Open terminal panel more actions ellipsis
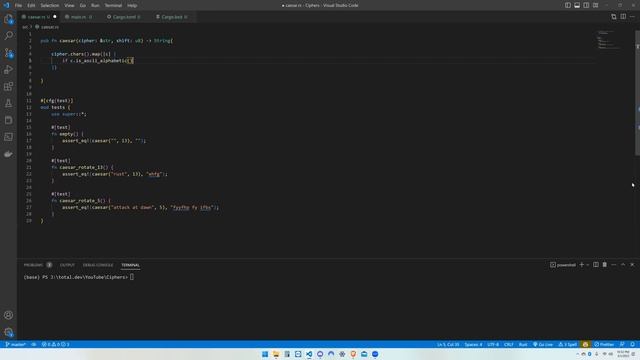The image size is (640, 360). tap(613, 265)
